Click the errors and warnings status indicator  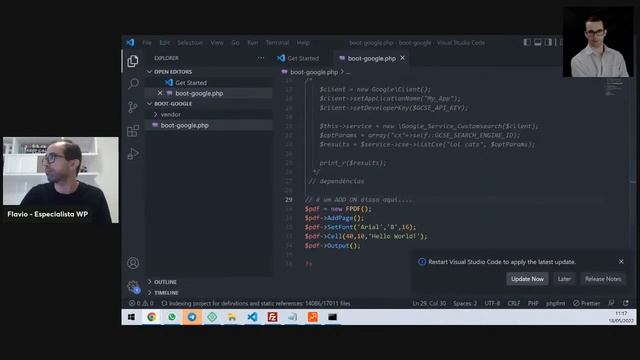(141, 303)
